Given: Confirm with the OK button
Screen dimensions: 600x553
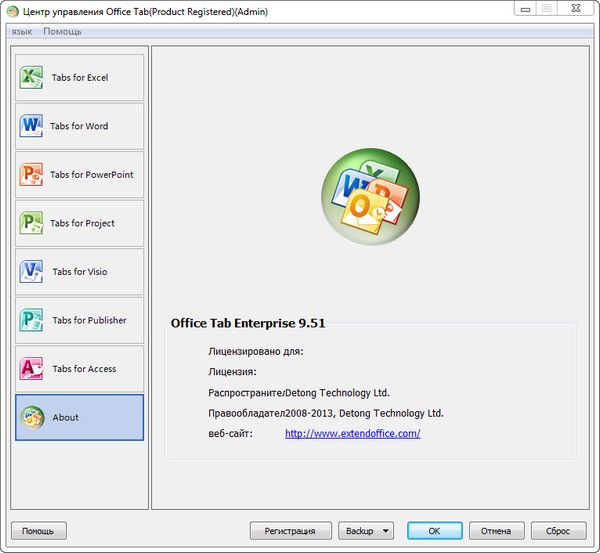Looking at the screenshot, I should [x=435, y=531].
